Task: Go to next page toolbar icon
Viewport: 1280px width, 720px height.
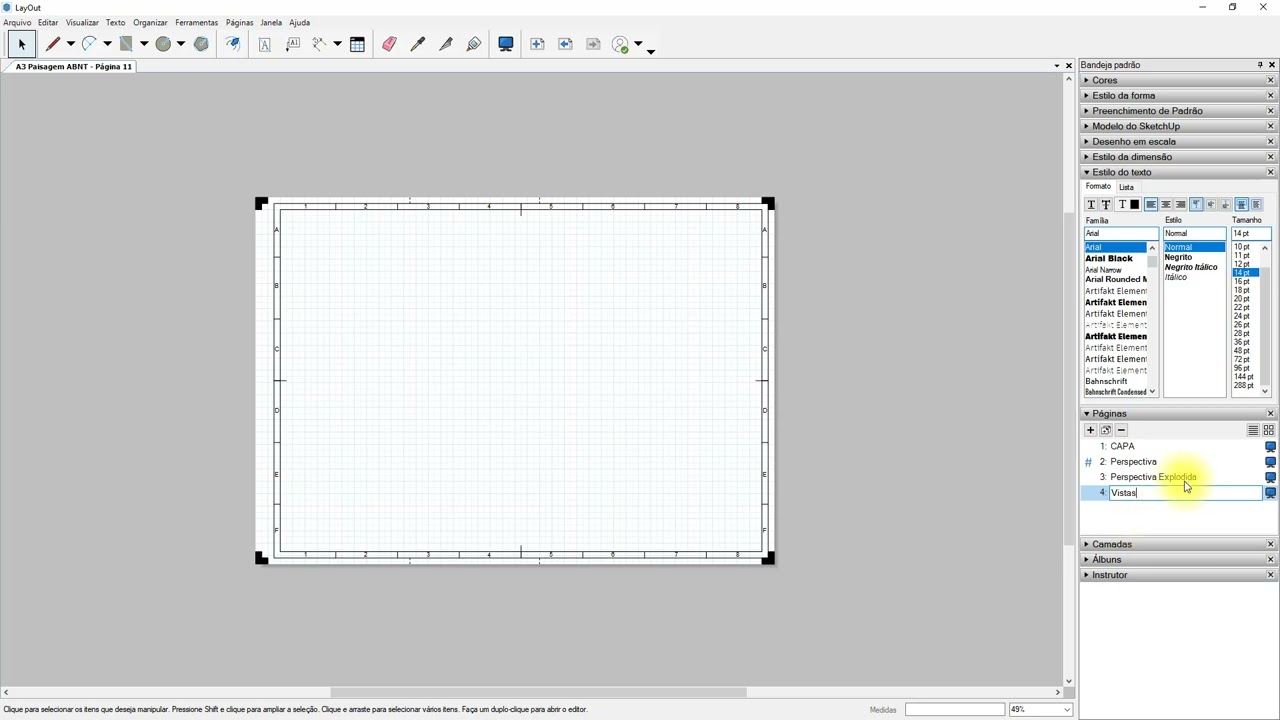Action: [x=594, y=44]
